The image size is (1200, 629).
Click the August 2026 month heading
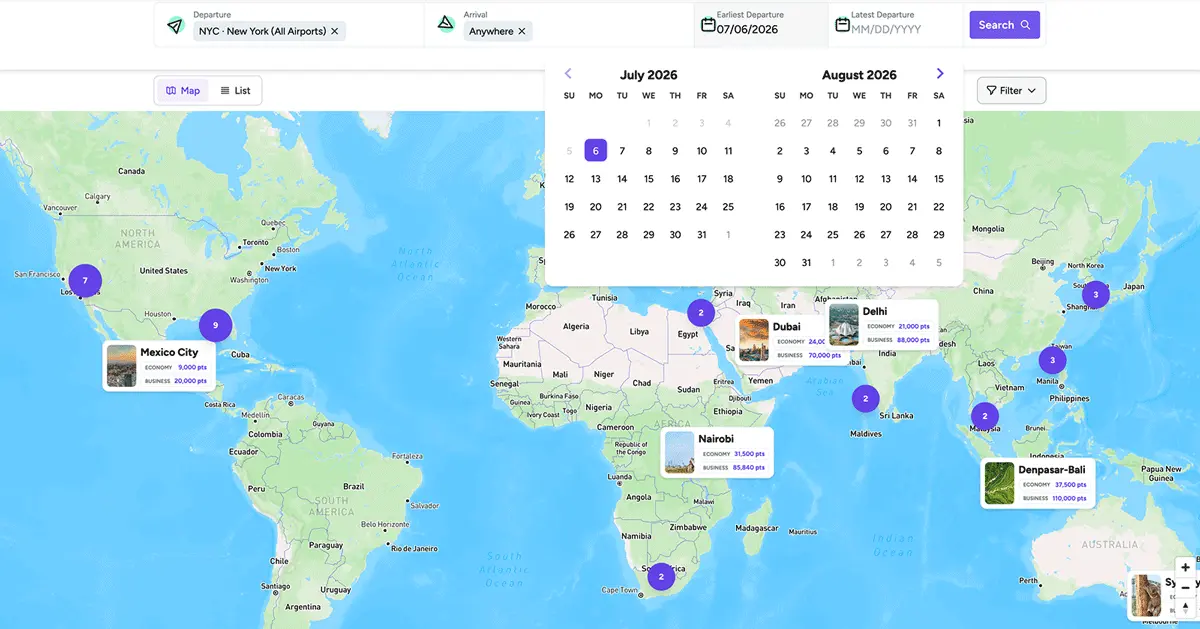pyautogui.click(x=859, y=75)
